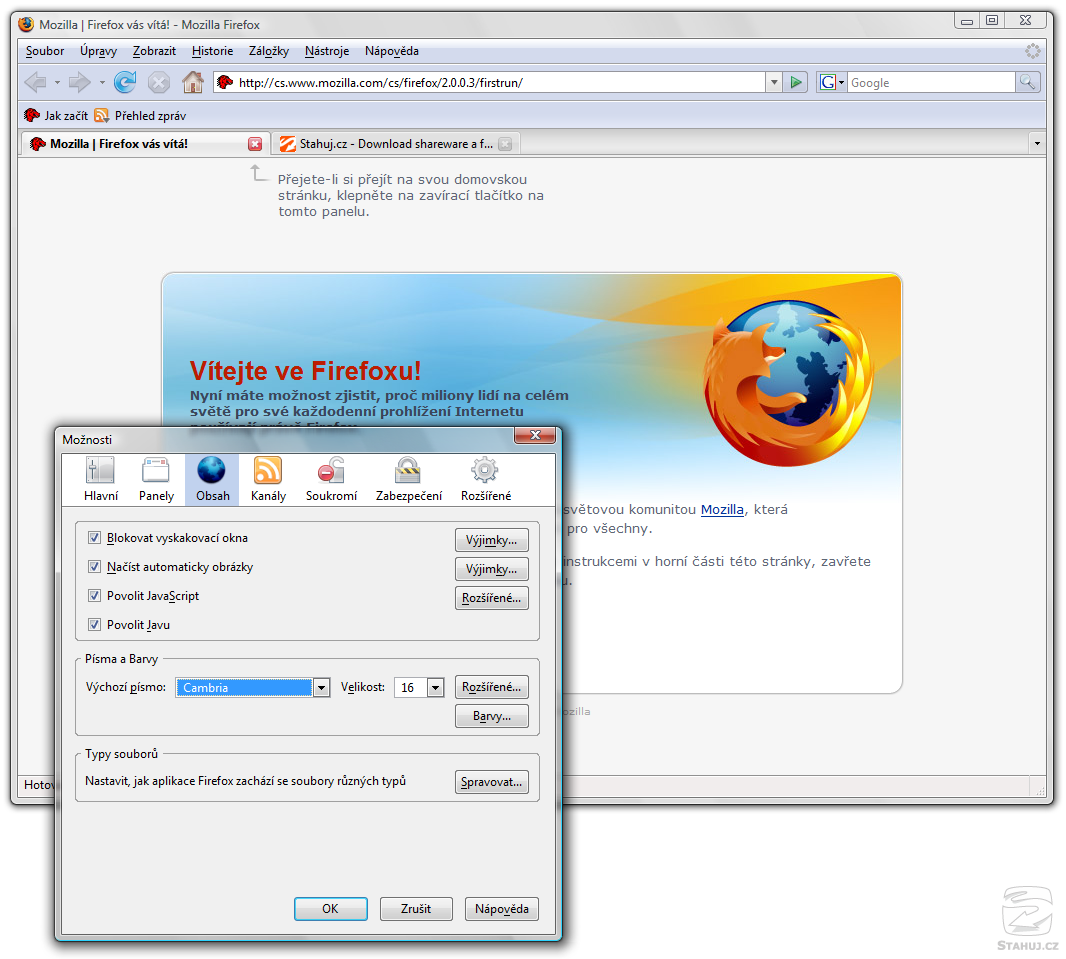Focus the Google search field
Viewport: 1066px width, 959px height.
coord(931,82)
